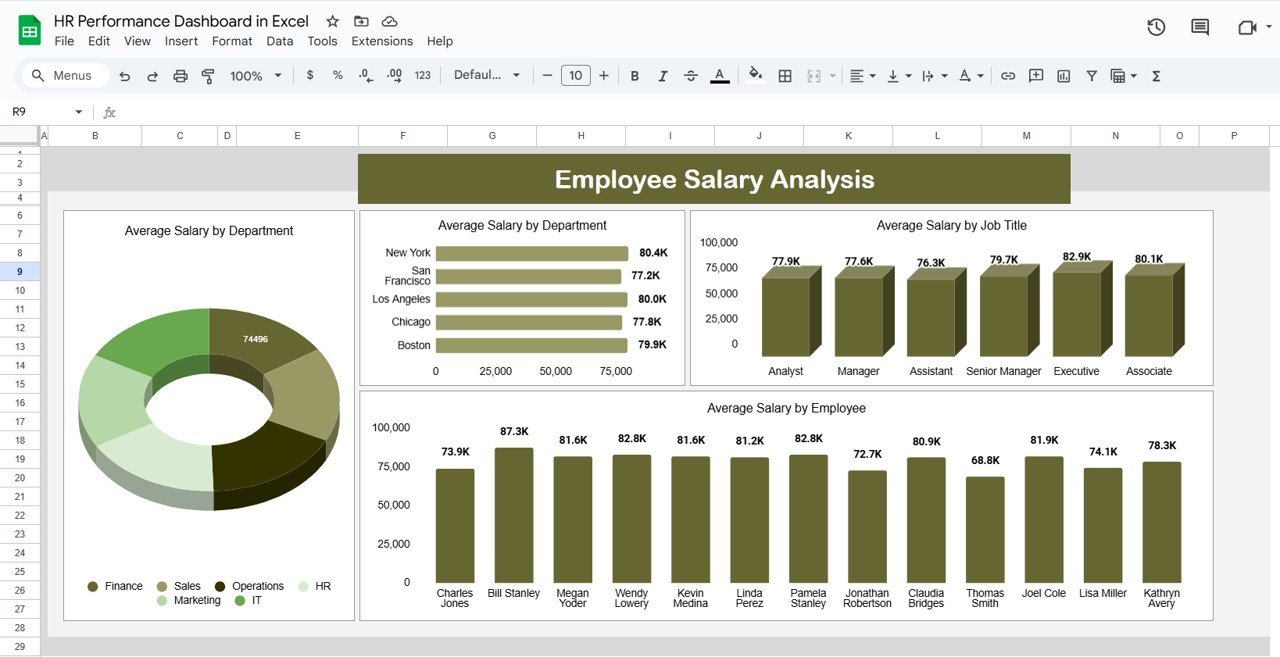Select column E header
Viewport: 1280px width, 657px height.
point(297,136)
